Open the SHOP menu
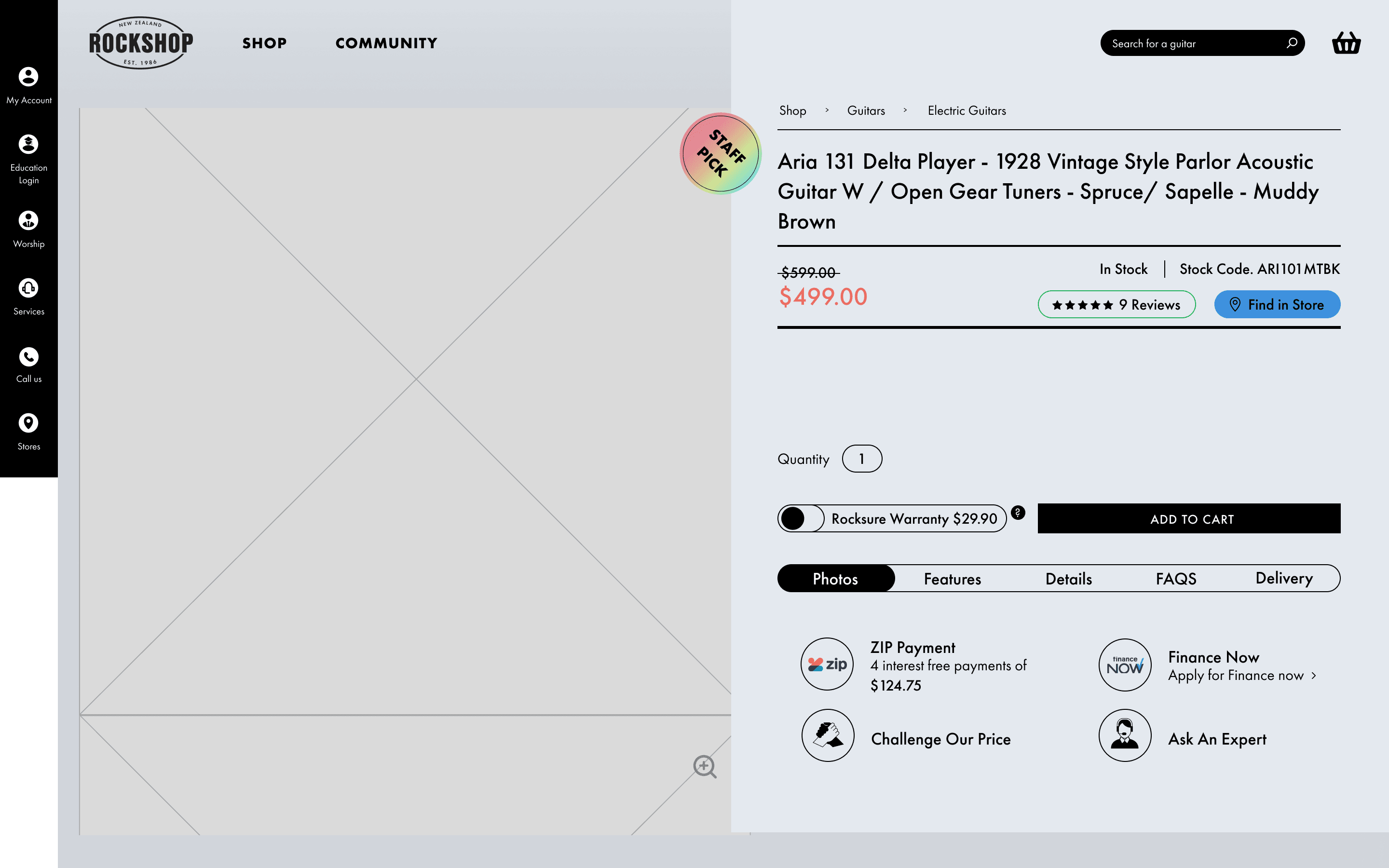Screen dimensions: 1389x868 tap(264, 43)
